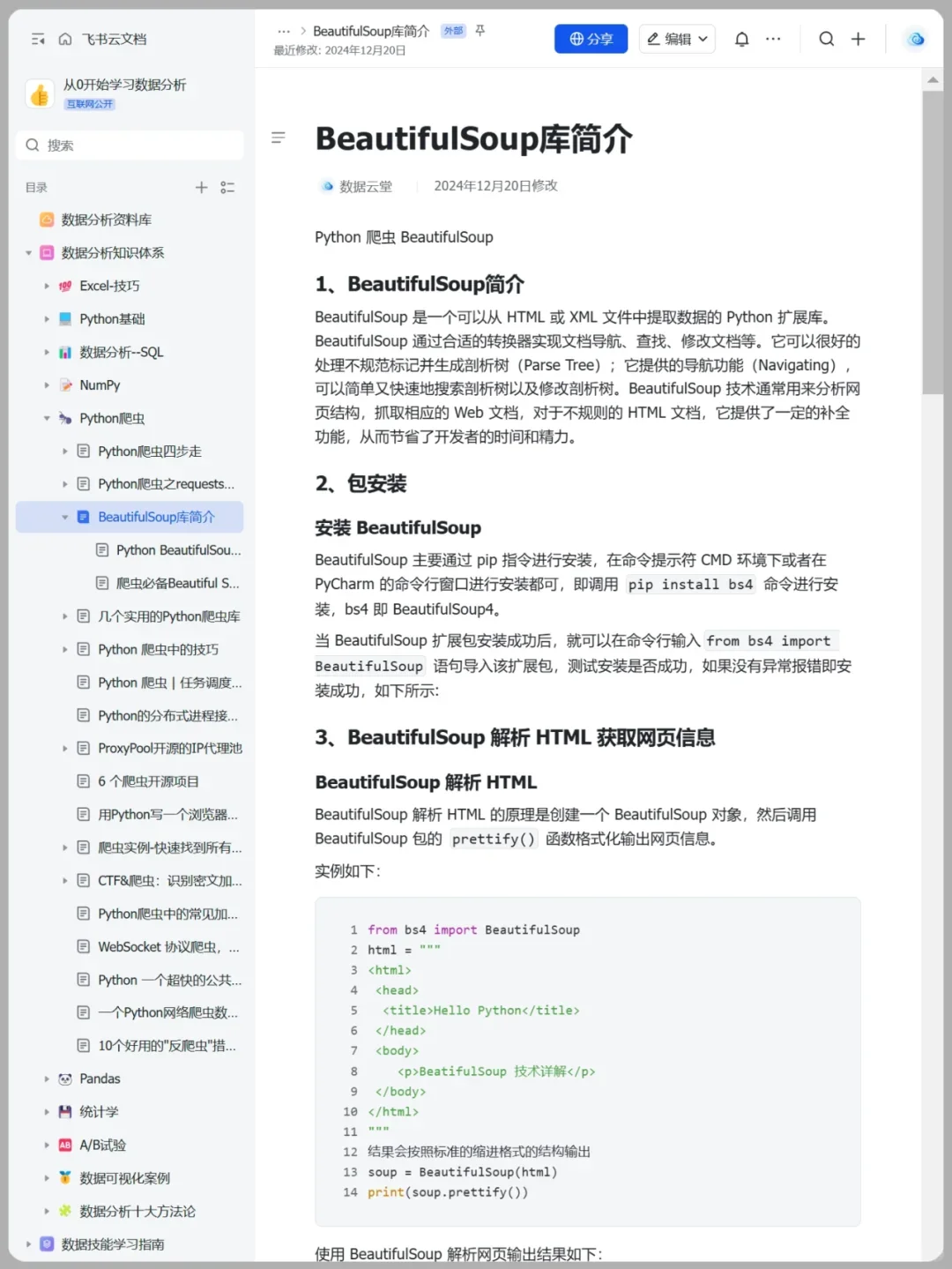Click the home icon beside 飞书云文档
The height and width of the screenshot is (1269, 952).
(64, 39)
